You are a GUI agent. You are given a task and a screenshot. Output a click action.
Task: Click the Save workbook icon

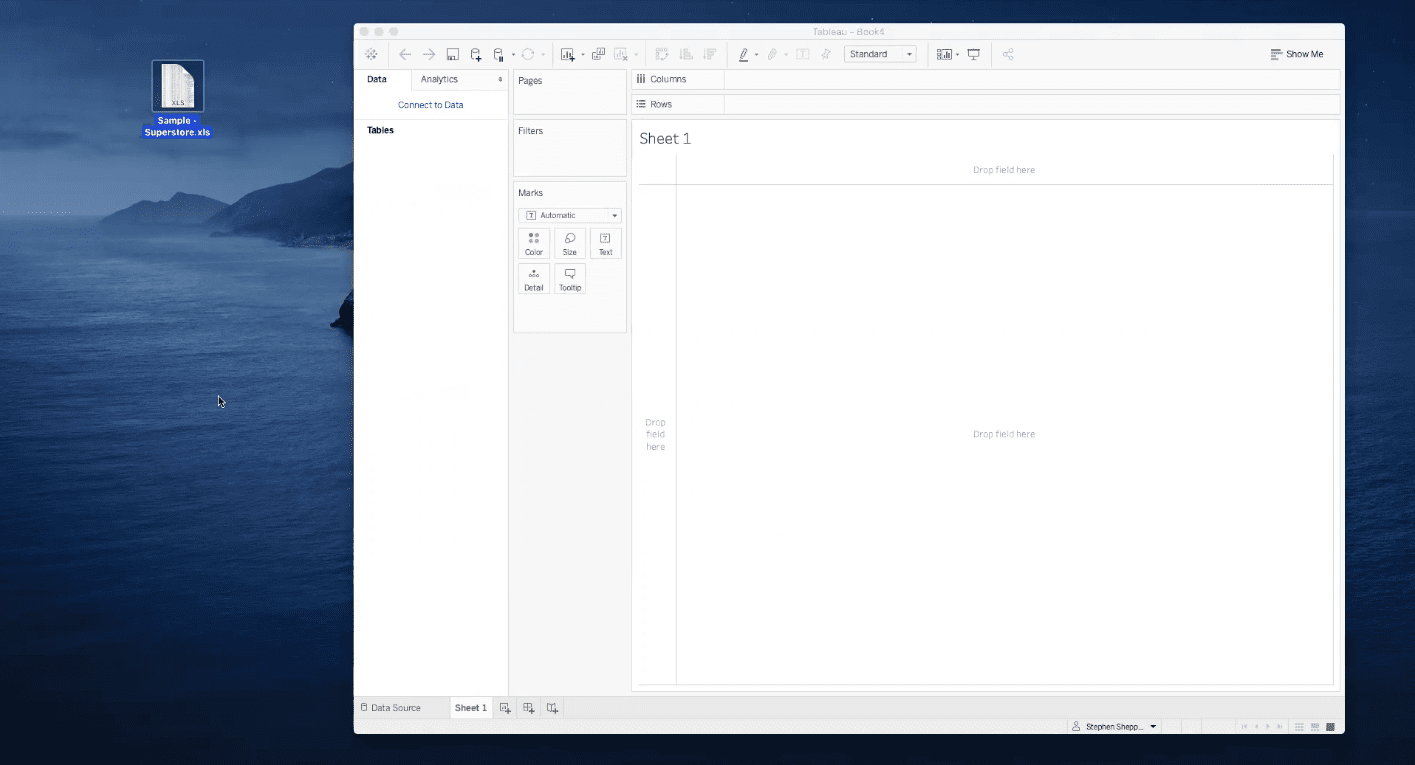click(x=452, y=54)
